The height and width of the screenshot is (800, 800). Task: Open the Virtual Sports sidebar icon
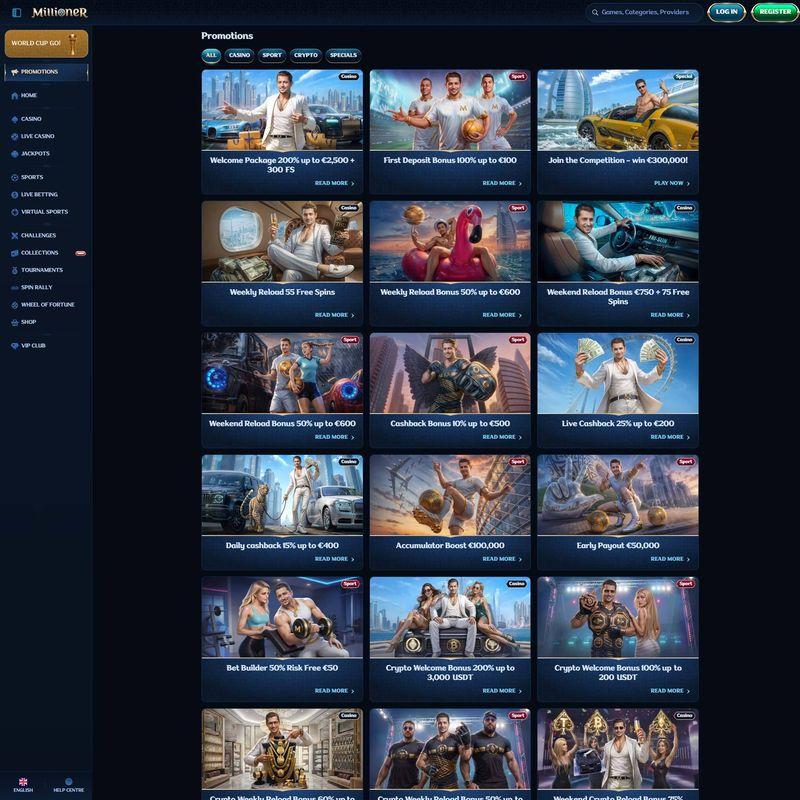click(x=15, y=212)
